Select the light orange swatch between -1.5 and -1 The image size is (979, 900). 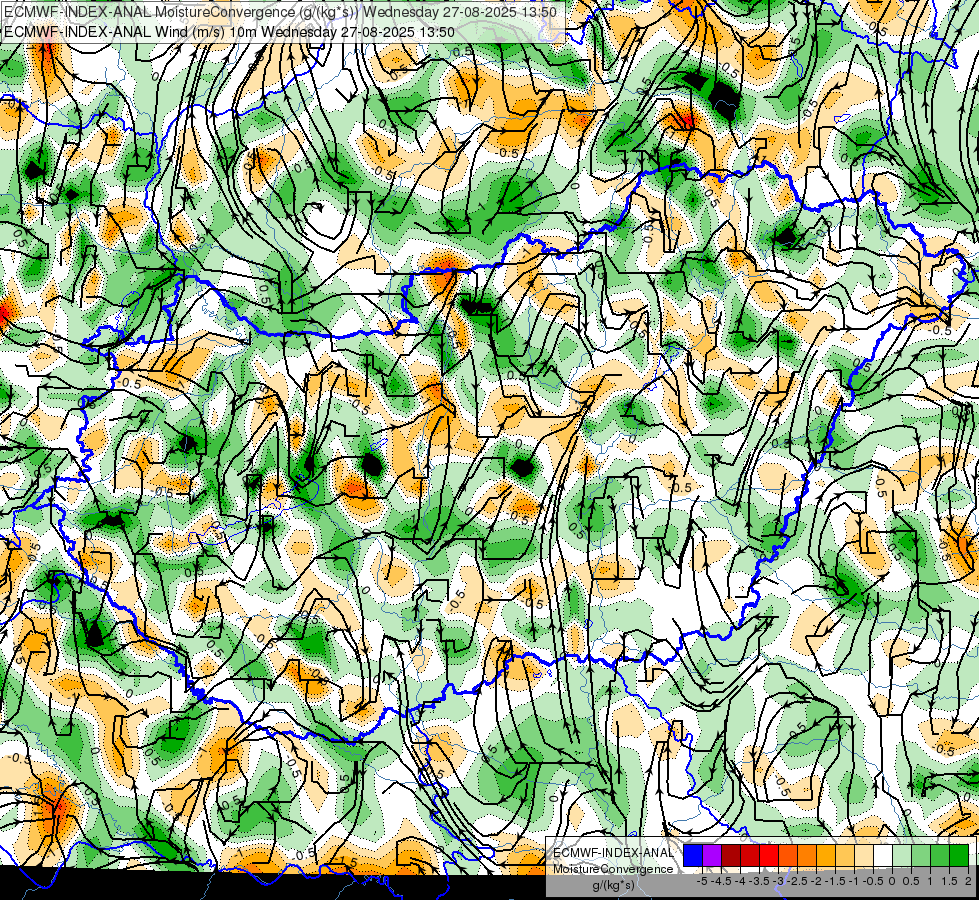(845, 855)
